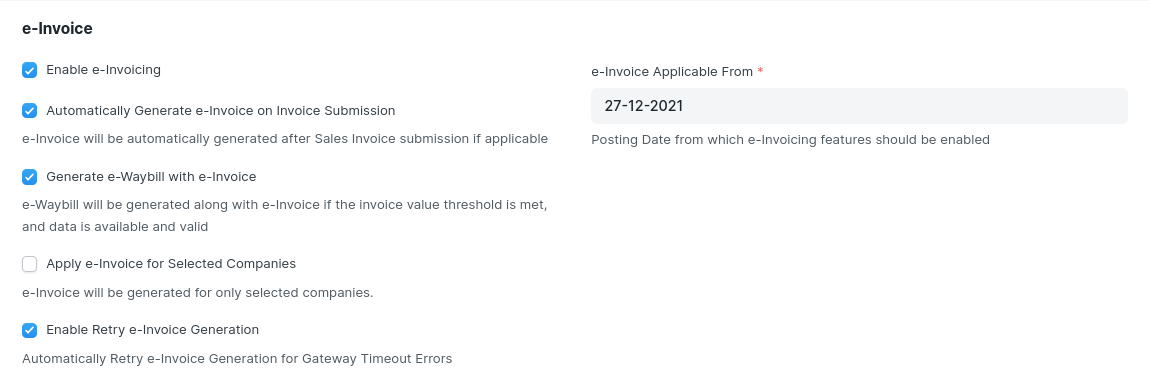
Task: Tick the Apply e-Invoice for Selected Companies checkbox
Action: [29, 264]
